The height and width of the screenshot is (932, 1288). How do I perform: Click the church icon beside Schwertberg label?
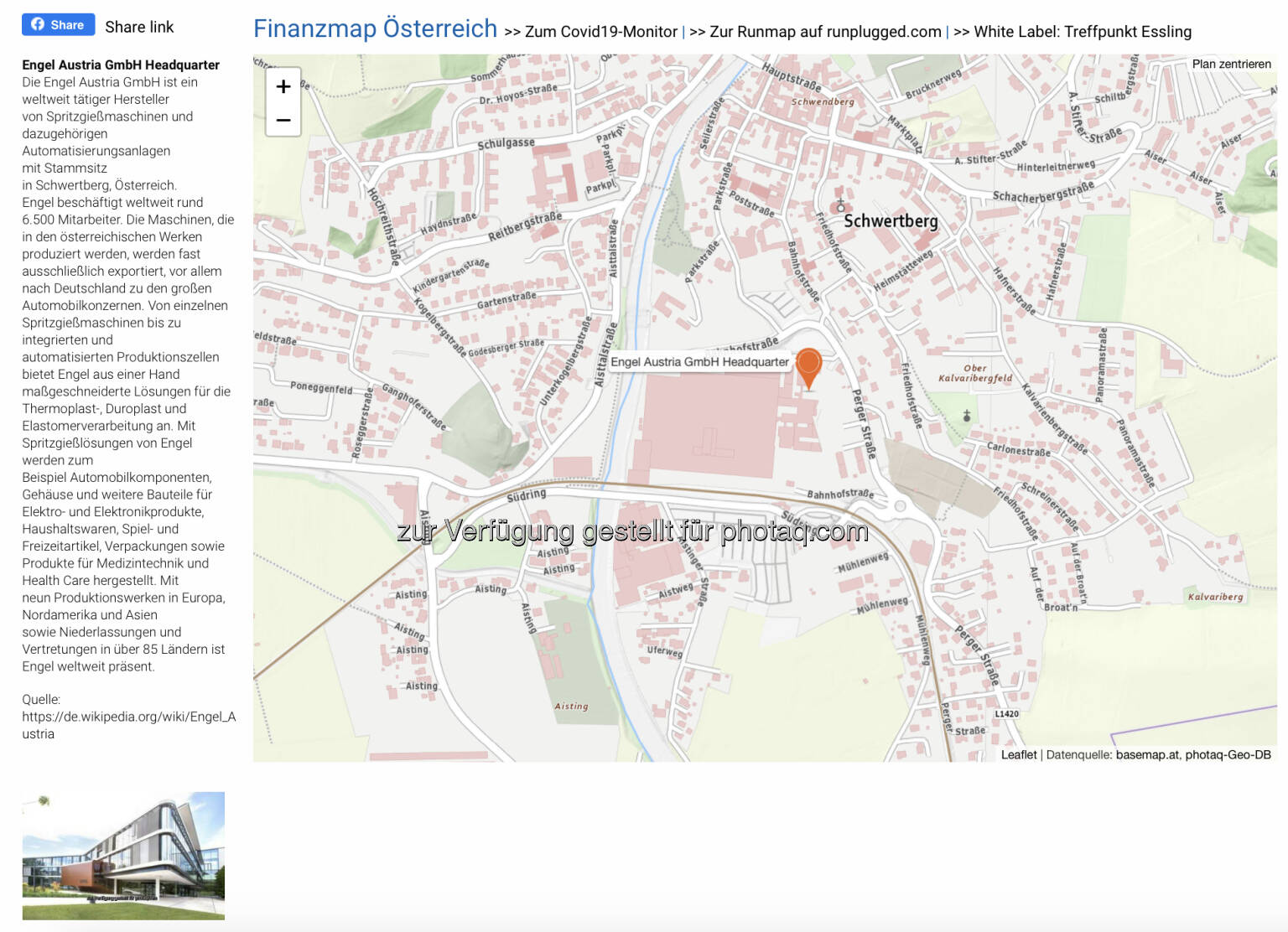pyautogui.click(x=840, y=205)
